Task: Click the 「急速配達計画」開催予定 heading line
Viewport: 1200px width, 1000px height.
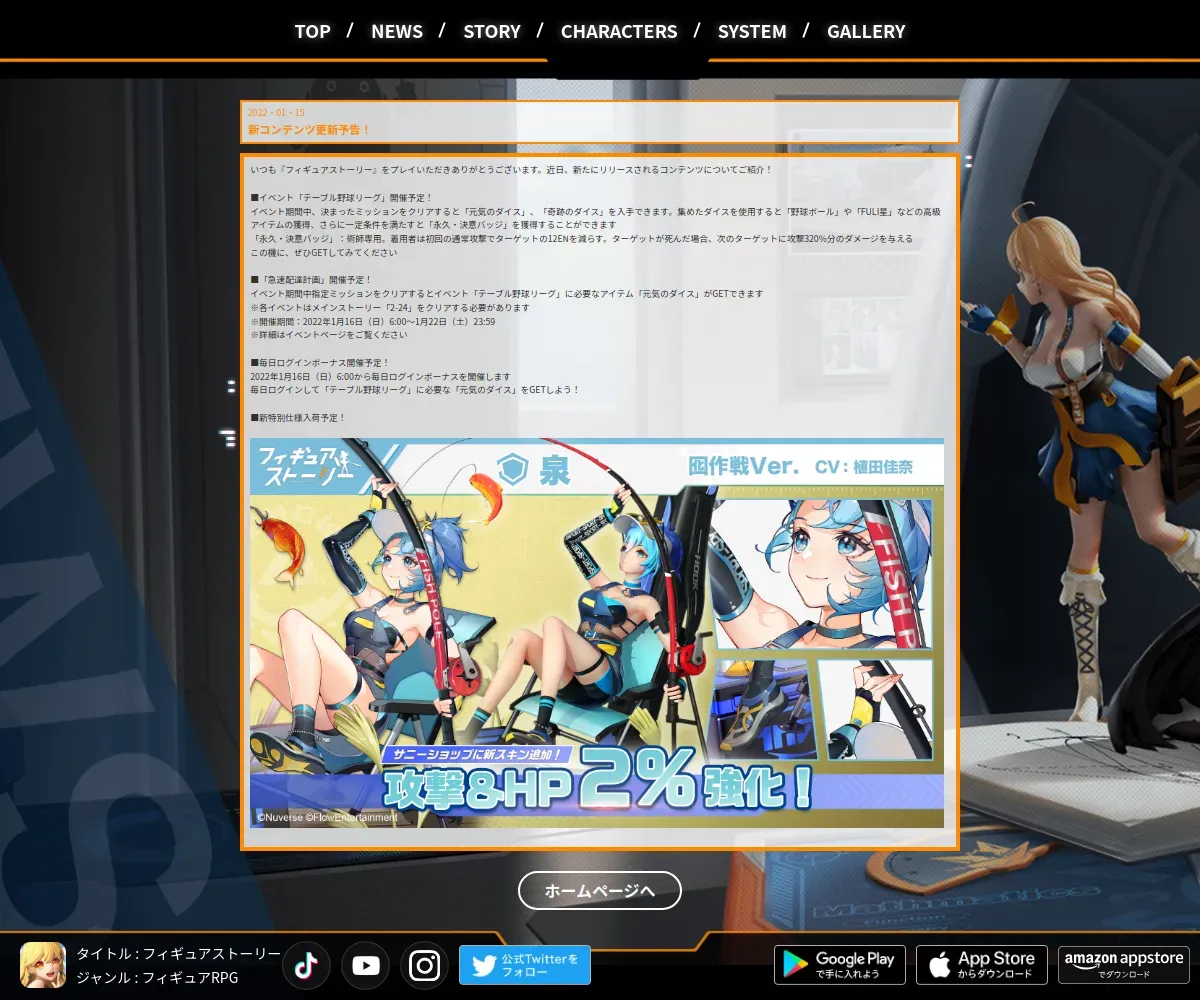Action: click(311, 280)
